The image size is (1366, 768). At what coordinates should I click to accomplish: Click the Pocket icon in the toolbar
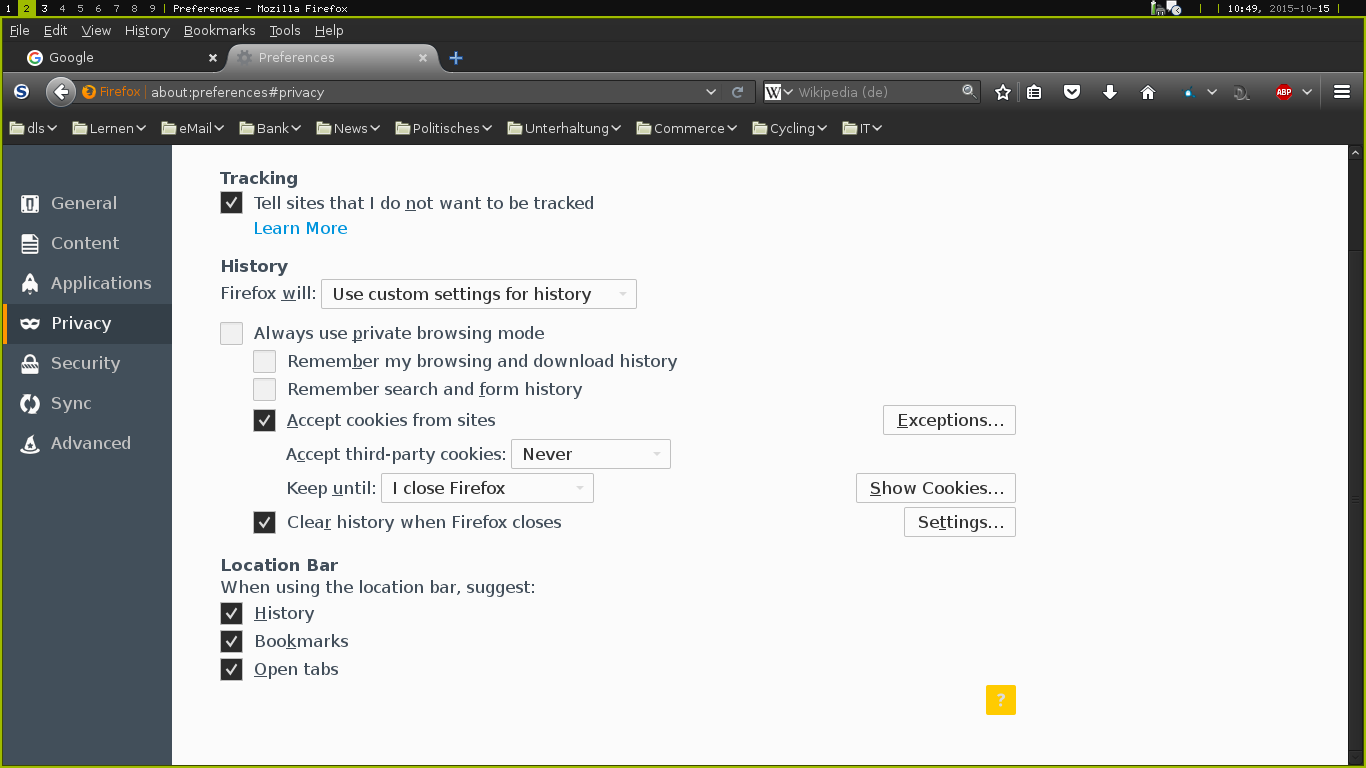click(x=1072, y=92)
